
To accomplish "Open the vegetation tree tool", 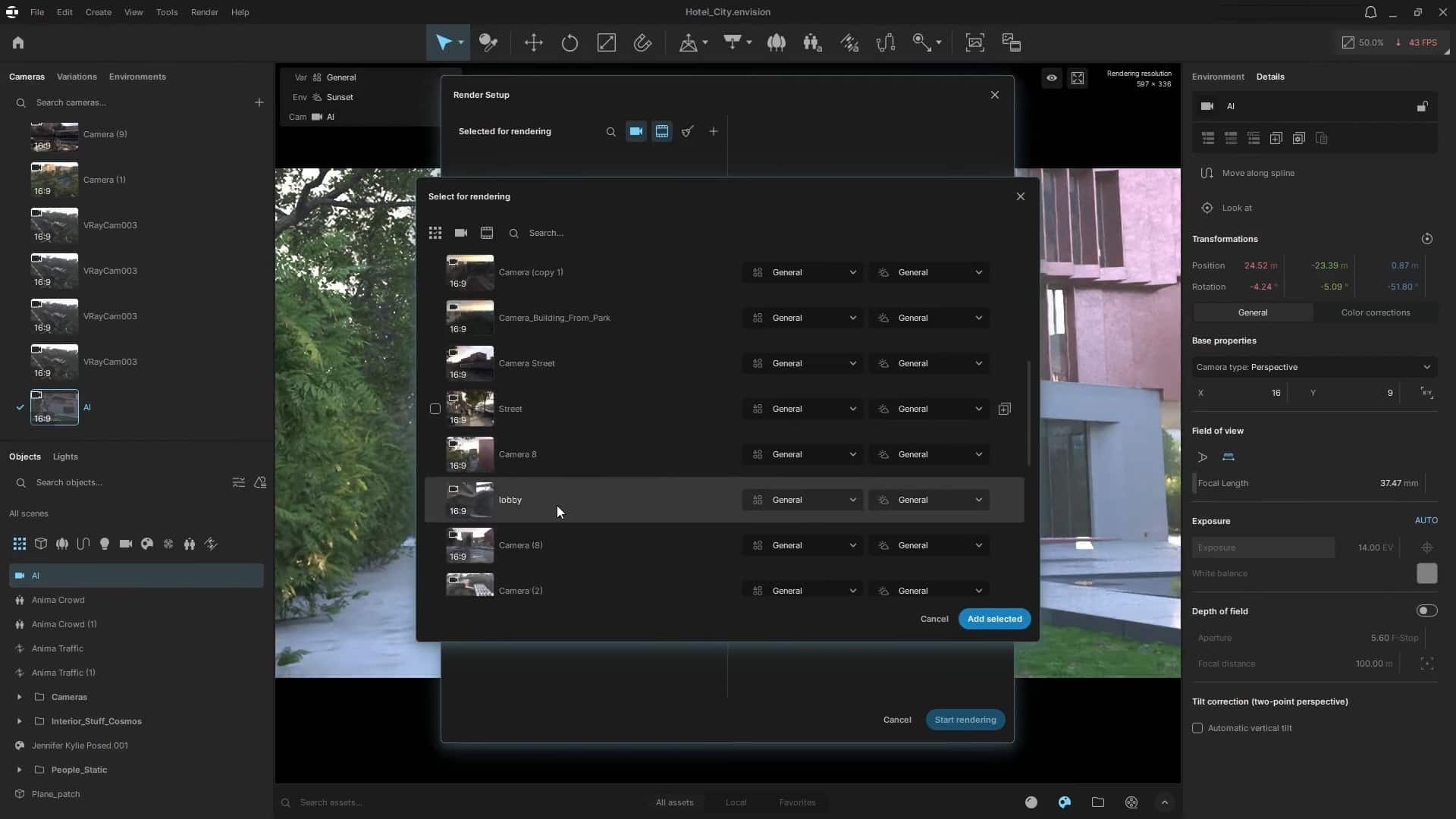I will point(776,43).
